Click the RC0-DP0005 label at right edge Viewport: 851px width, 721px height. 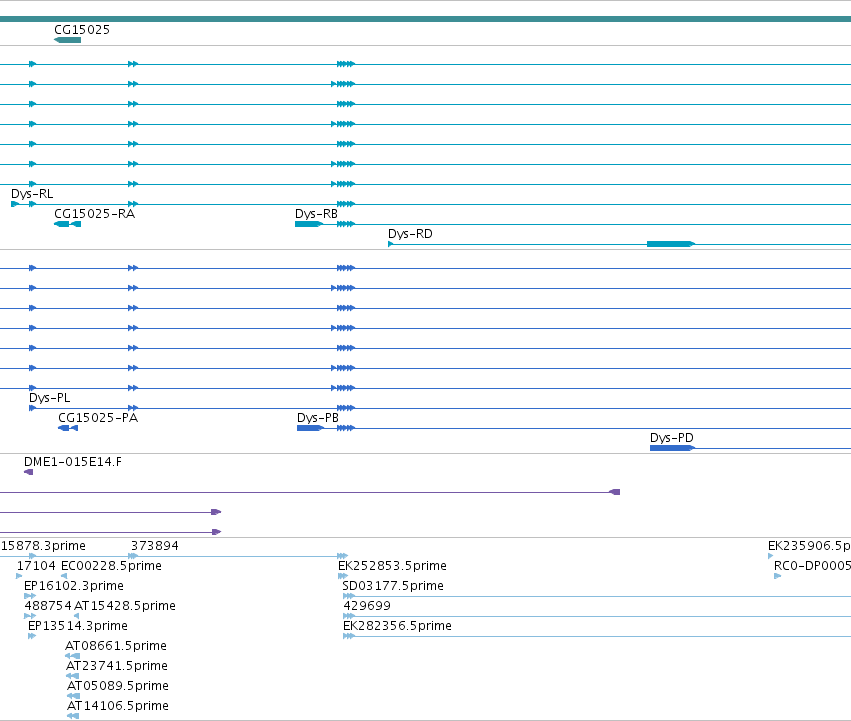(812, 566)
